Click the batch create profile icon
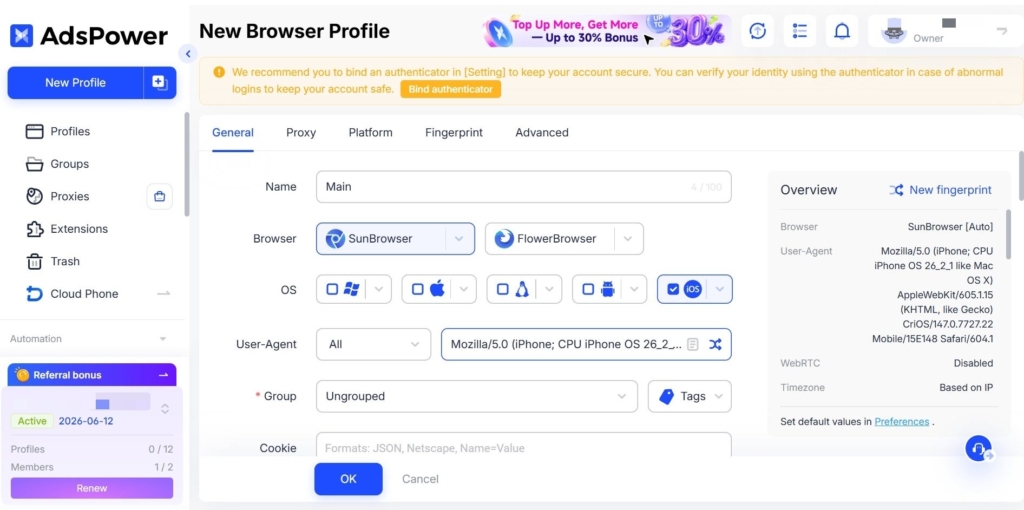Image resolution: width=1024 pixels, height=510 pixels. pyautogui.click(x=159, y=82)
